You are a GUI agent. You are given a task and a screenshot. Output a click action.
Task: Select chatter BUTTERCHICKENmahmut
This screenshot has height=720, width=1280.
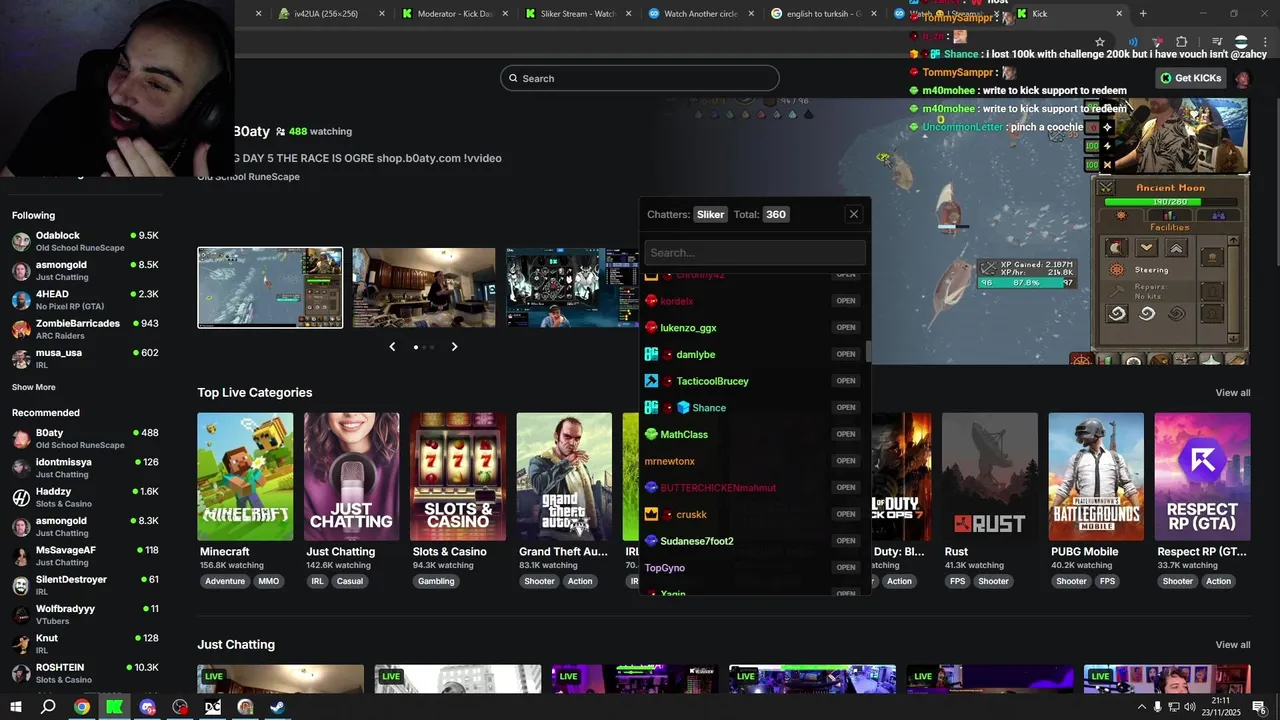(x=718, y=488)
